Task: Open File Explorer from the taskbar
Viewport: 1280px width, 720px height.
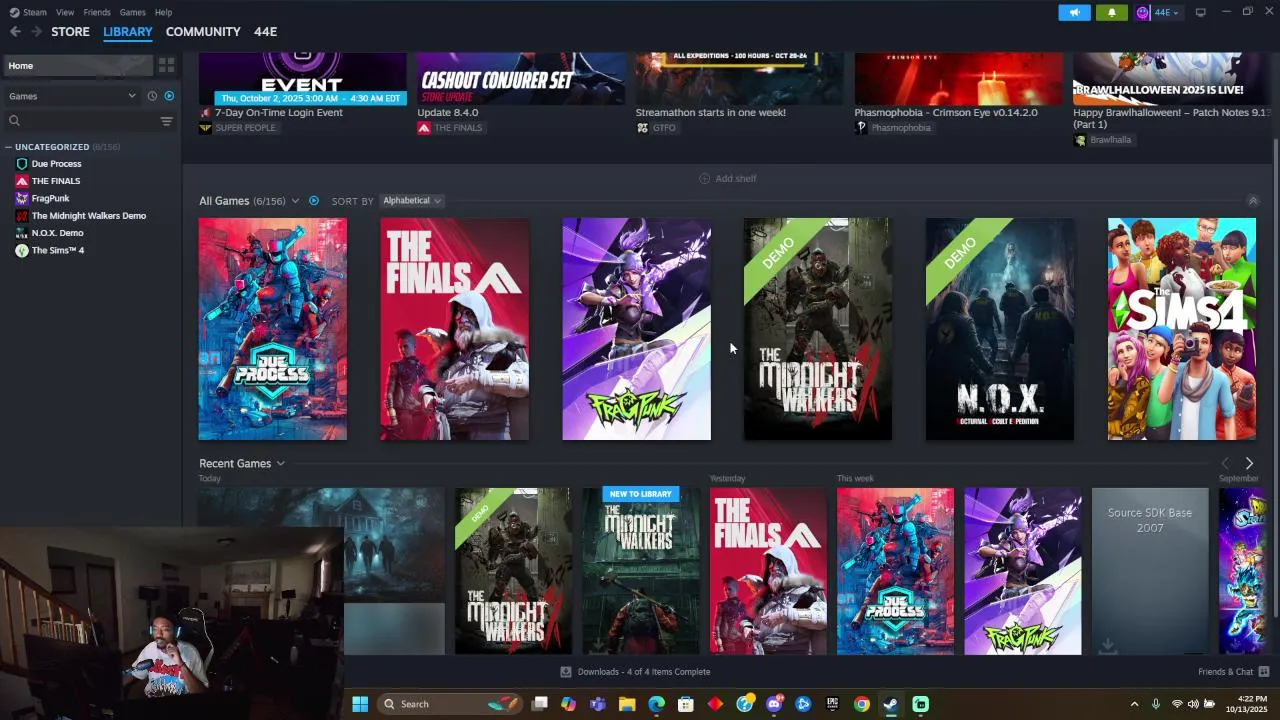Action: pyautogui.click(x=627, y=704)
